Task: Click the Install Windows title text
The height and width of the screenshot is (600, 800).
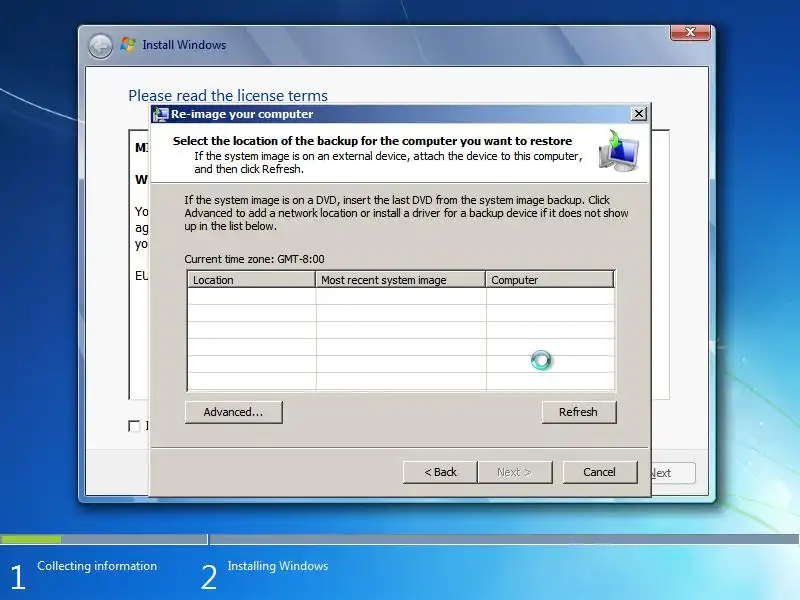Action: click(x=184, y=45)
